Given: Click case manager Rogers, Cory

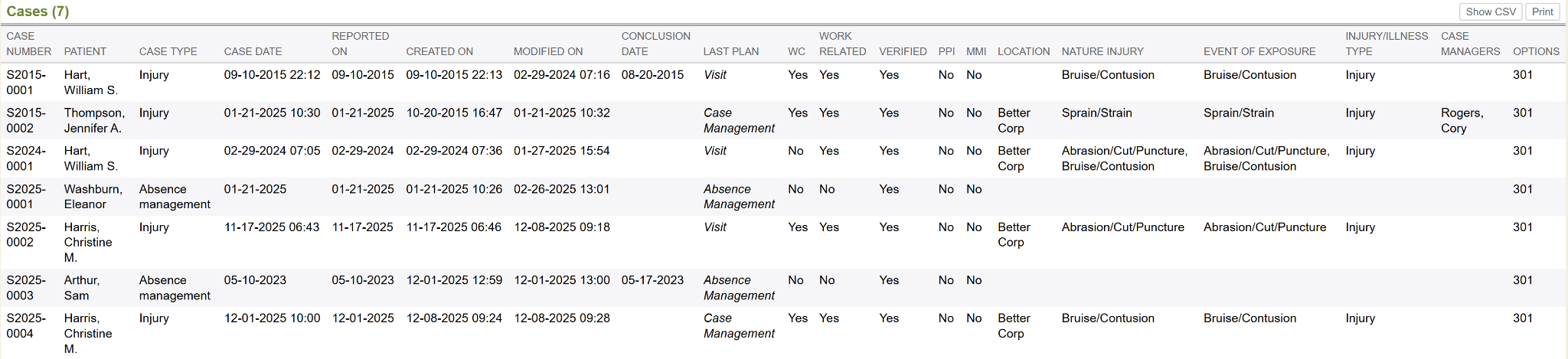Looking at the screenshot, I should tap(1462, 120).
